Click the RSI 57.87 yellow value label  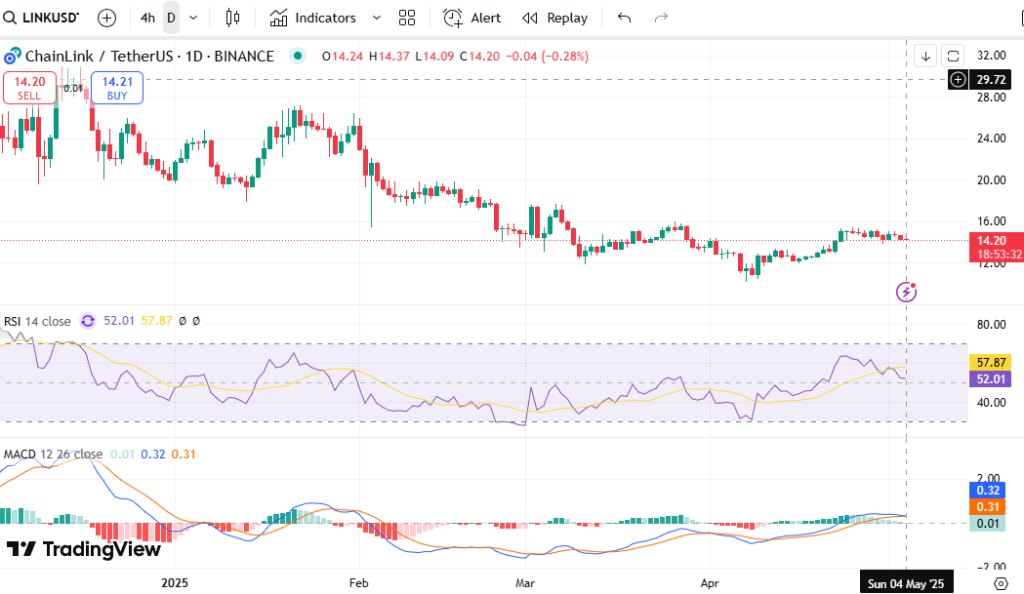[990, 362]
